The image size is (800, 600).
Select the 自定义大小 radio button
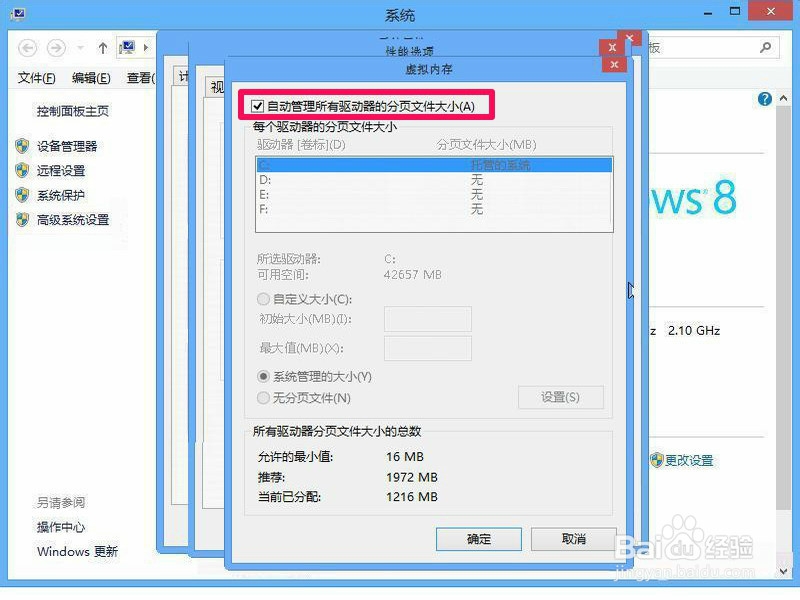[x=263, y=299]
